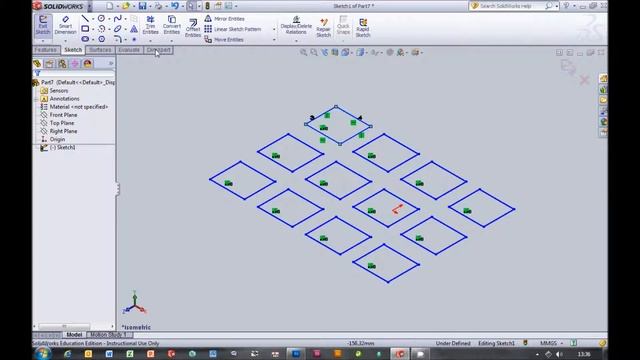Viewport: 640px width, 360px height.
Task: Select the Corner Rectangle tool
Action: pos(85,29)
